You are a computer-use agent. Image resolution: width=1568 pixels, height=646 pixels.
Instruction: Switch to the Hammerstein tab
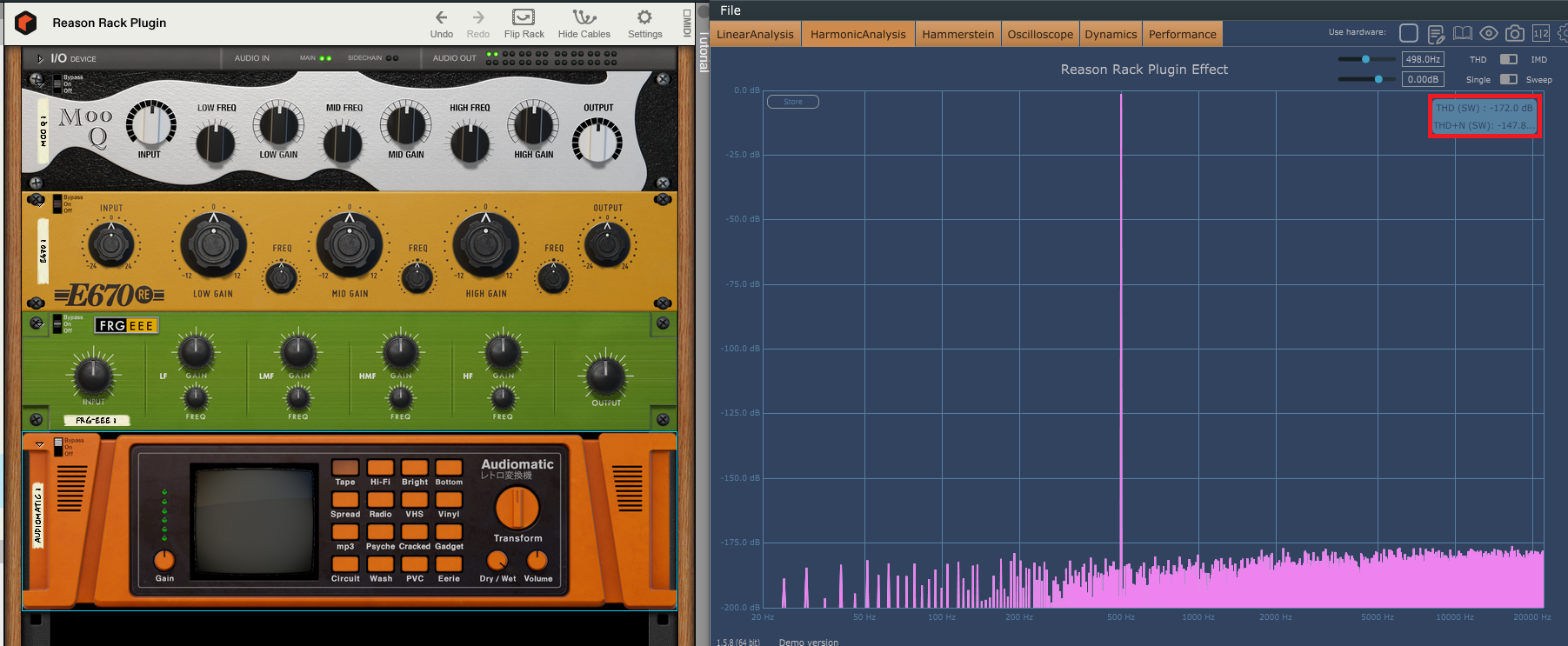click(957, 34)
